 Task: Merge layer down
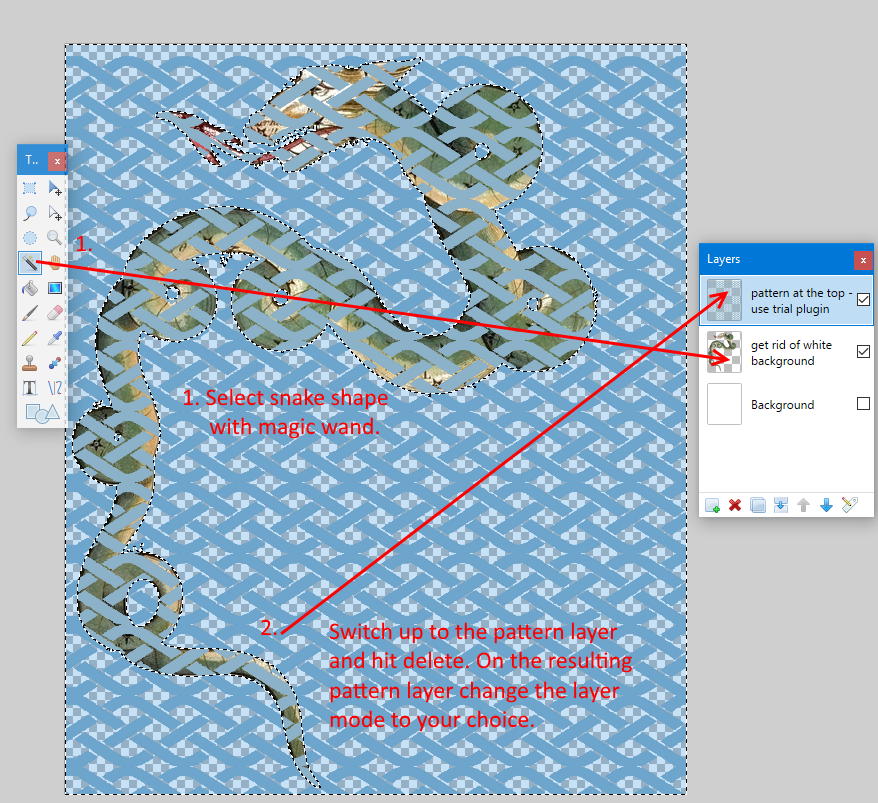pos(781,505)
